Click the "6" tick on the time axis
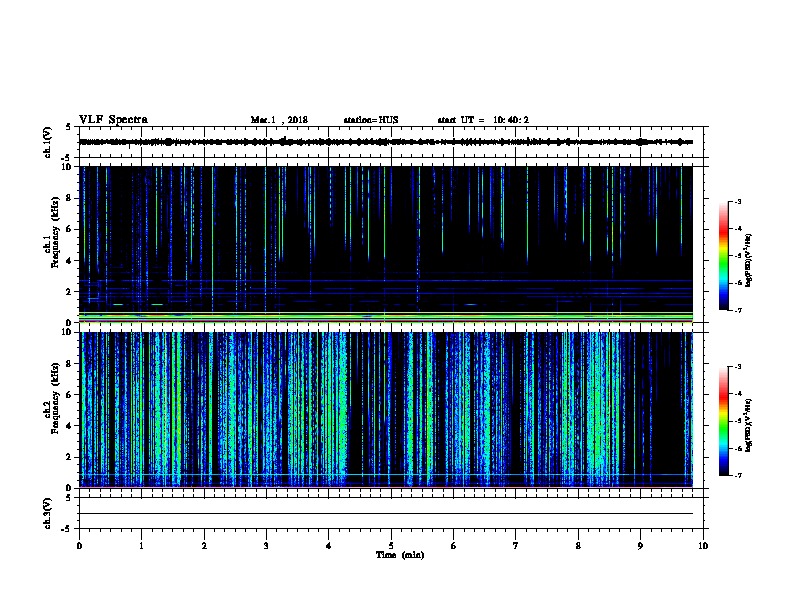Viewport: 792px width, 612px height. [454, 545]
